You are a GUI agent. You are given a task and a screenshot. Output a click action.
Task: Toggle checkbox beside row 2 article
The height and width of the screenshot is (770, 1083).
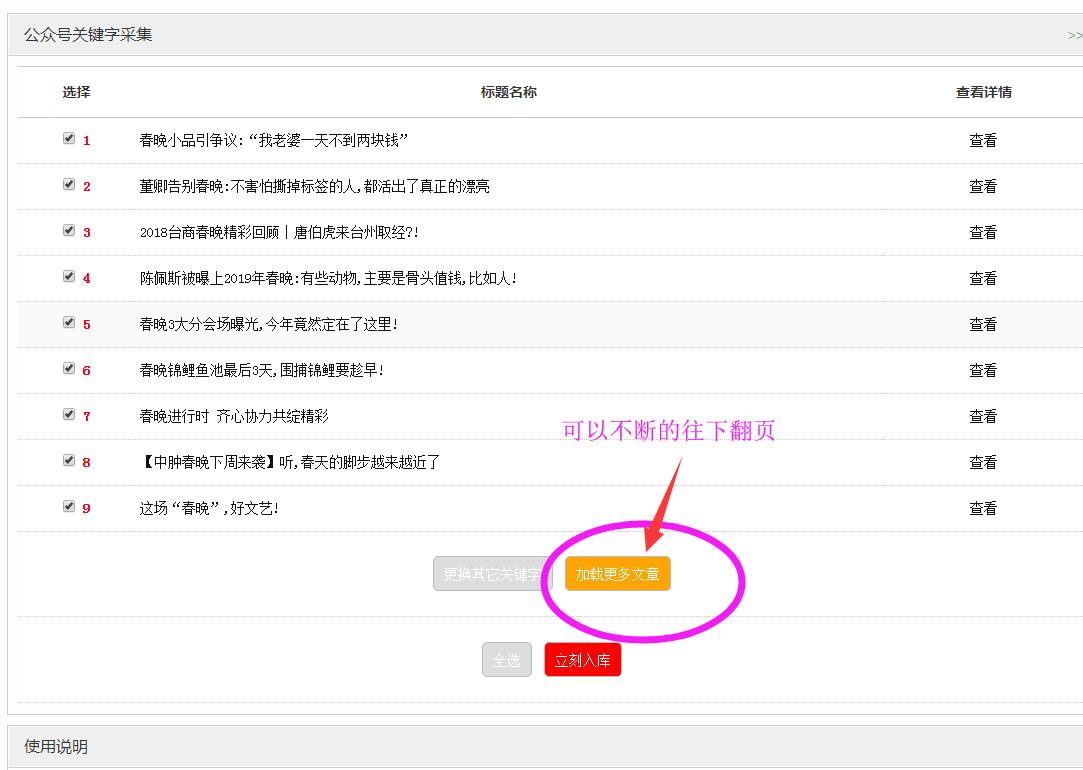pos(69,185)
